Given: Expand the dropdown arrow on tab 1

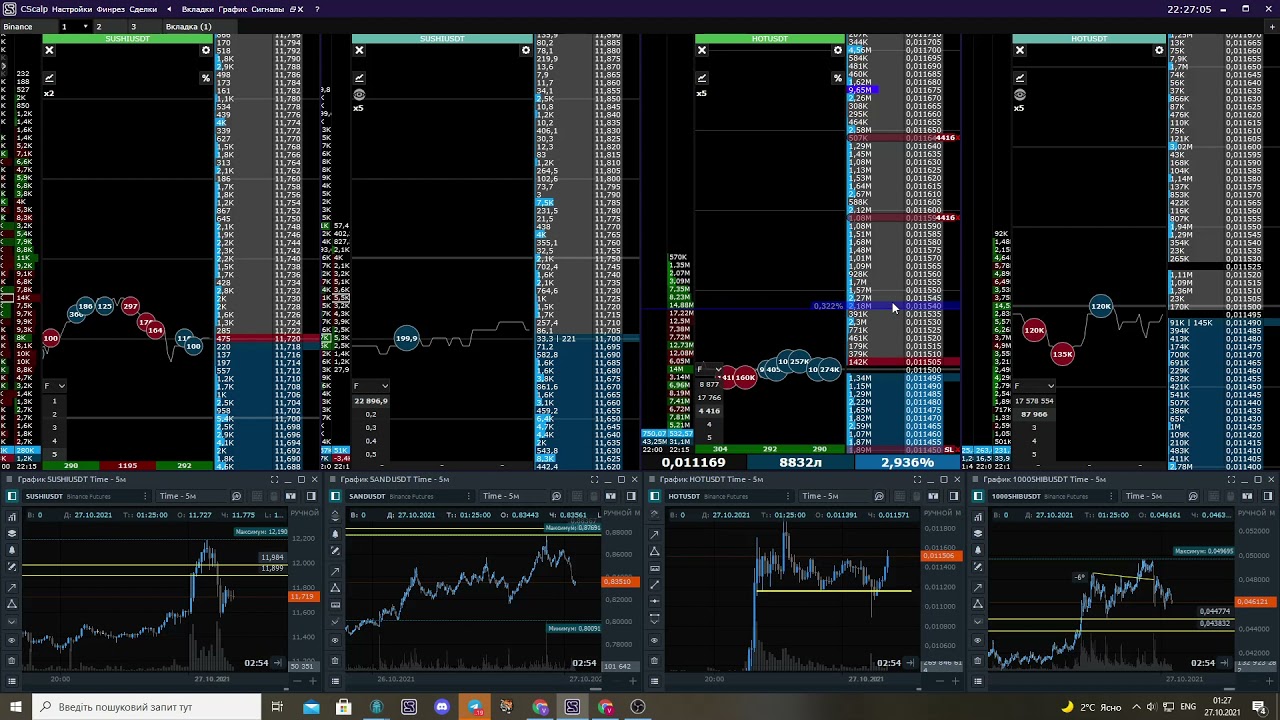Looking at the screenshot, I should (84, 27).
